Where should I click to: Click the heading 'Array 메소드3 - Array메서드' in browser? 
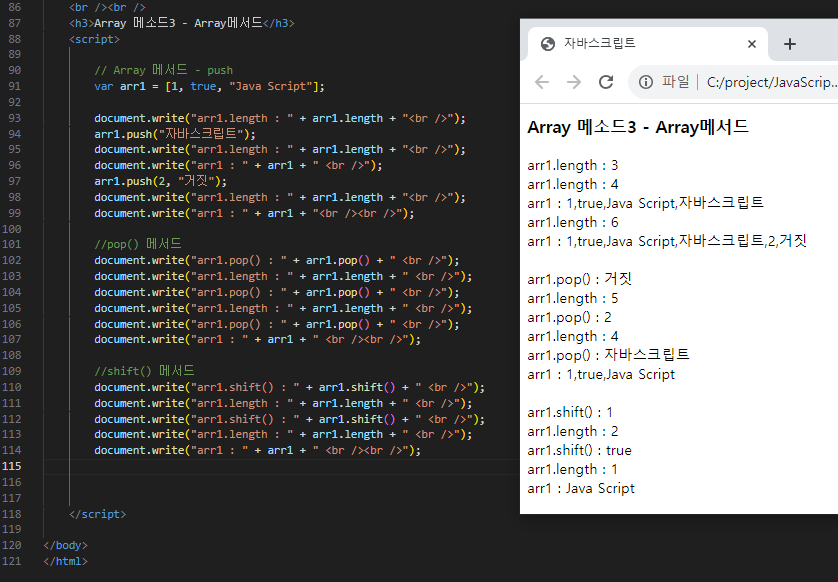pos(638,127)
